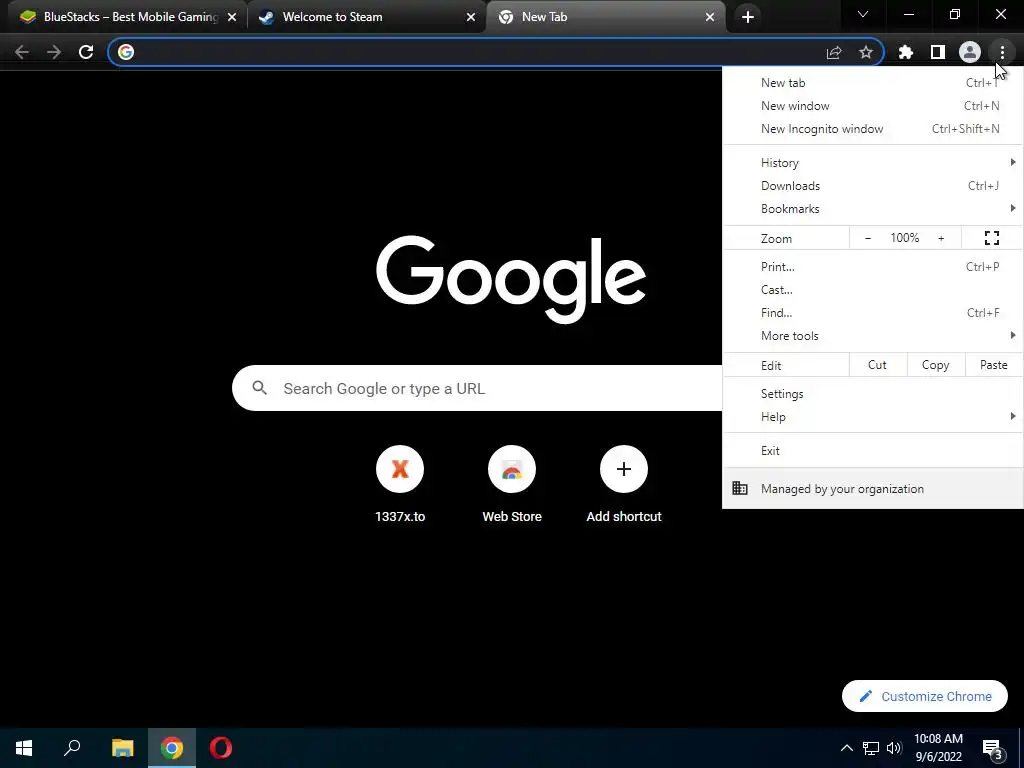Click the Add shortcut plus tile

click(x=624, y=485)
